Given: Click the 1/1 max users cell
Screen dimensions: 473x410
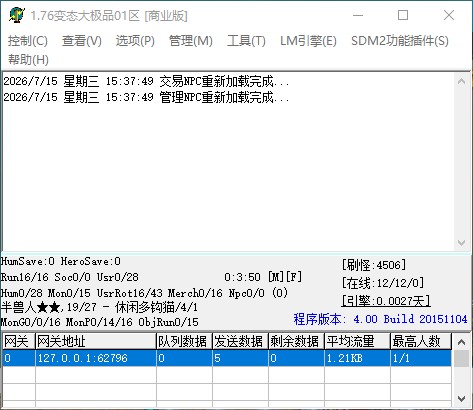Looking at the screenshot, I should 421,358.
